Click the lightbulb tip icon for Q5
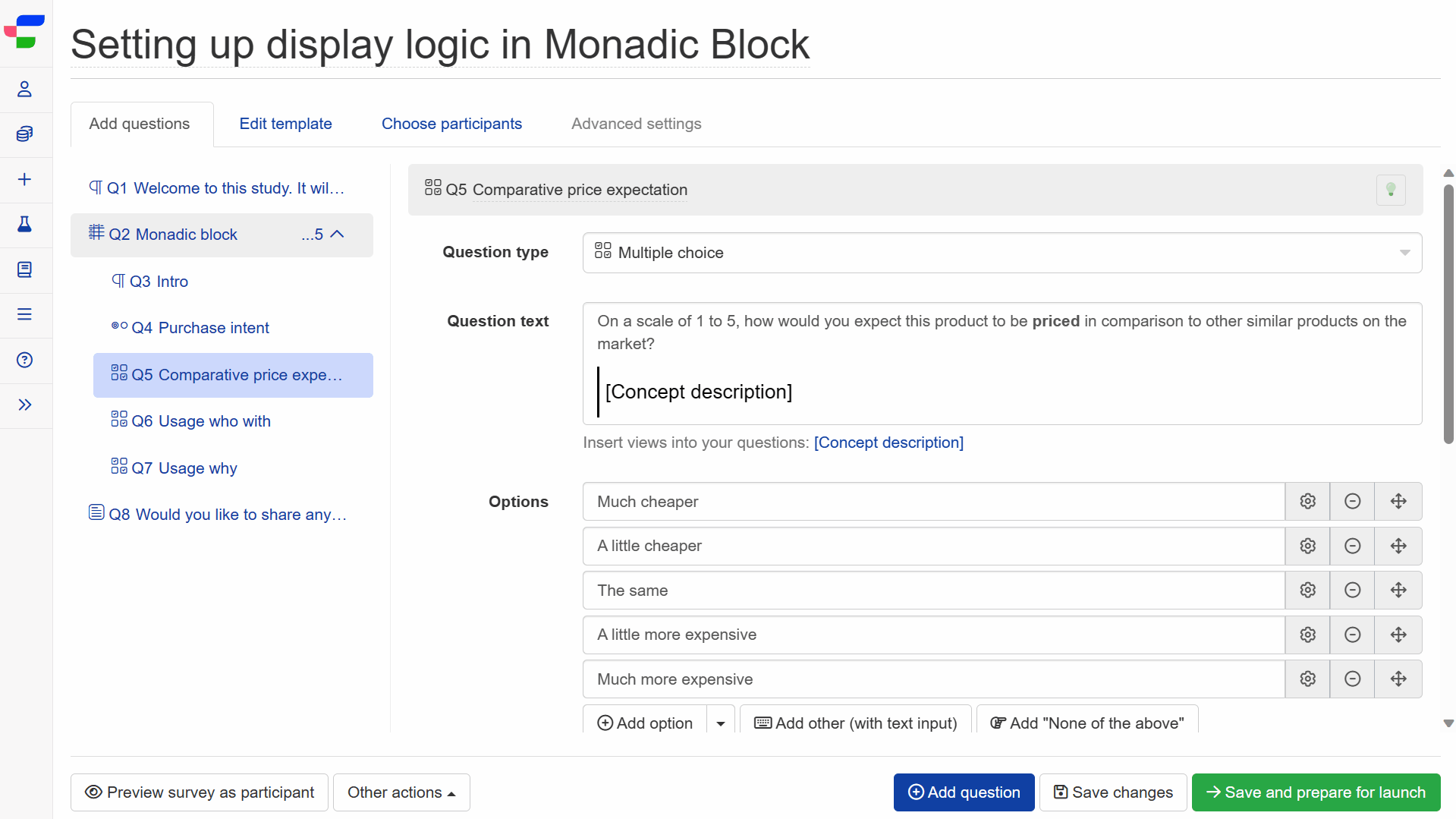Image resolution: width=1456 pixels, height=819 pixels. (1390, 190)
